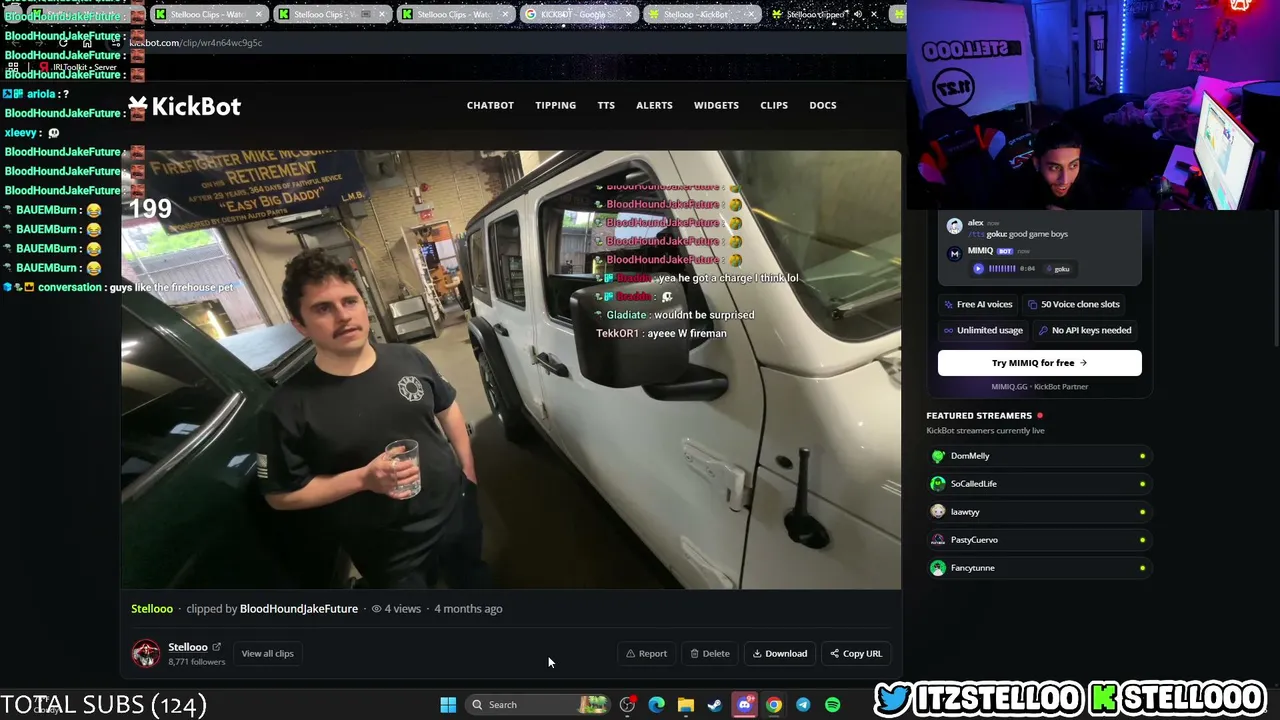Open featured streamer Fancytunne

[1038, 568]
